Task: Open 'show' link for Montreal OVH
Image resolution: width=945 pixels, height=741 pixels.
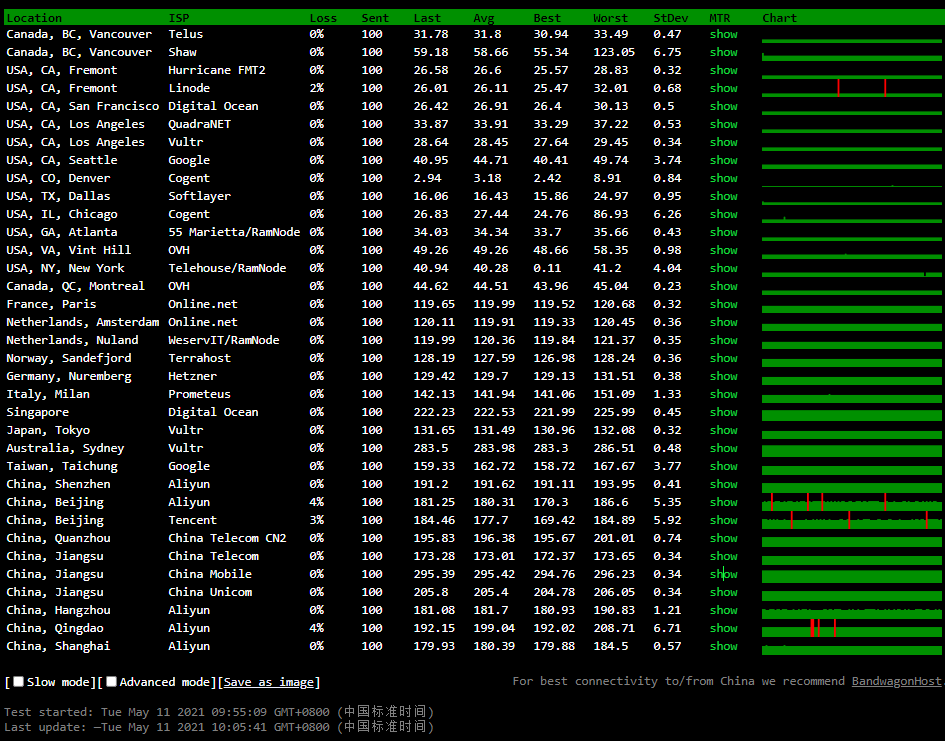Action: pos(723,286)
